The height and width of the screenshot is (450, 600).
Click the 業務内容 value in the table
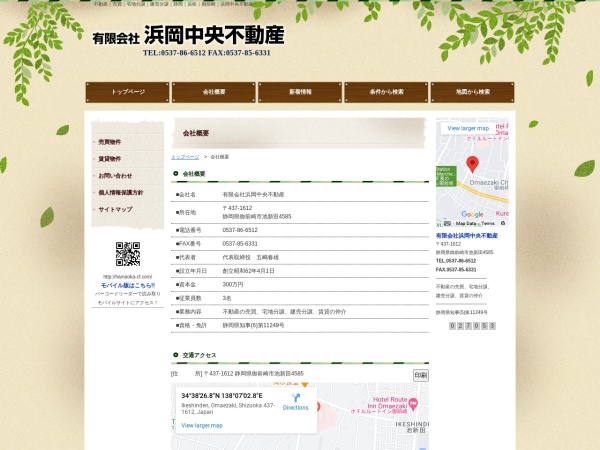(284, 312)
